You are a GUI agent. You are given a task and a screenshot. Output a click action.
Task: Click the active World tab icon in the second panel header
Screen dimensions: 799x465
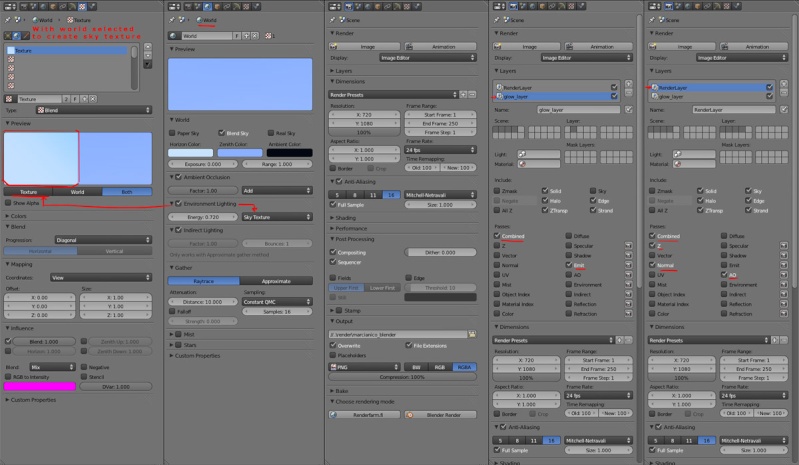(x=208, y=7)
